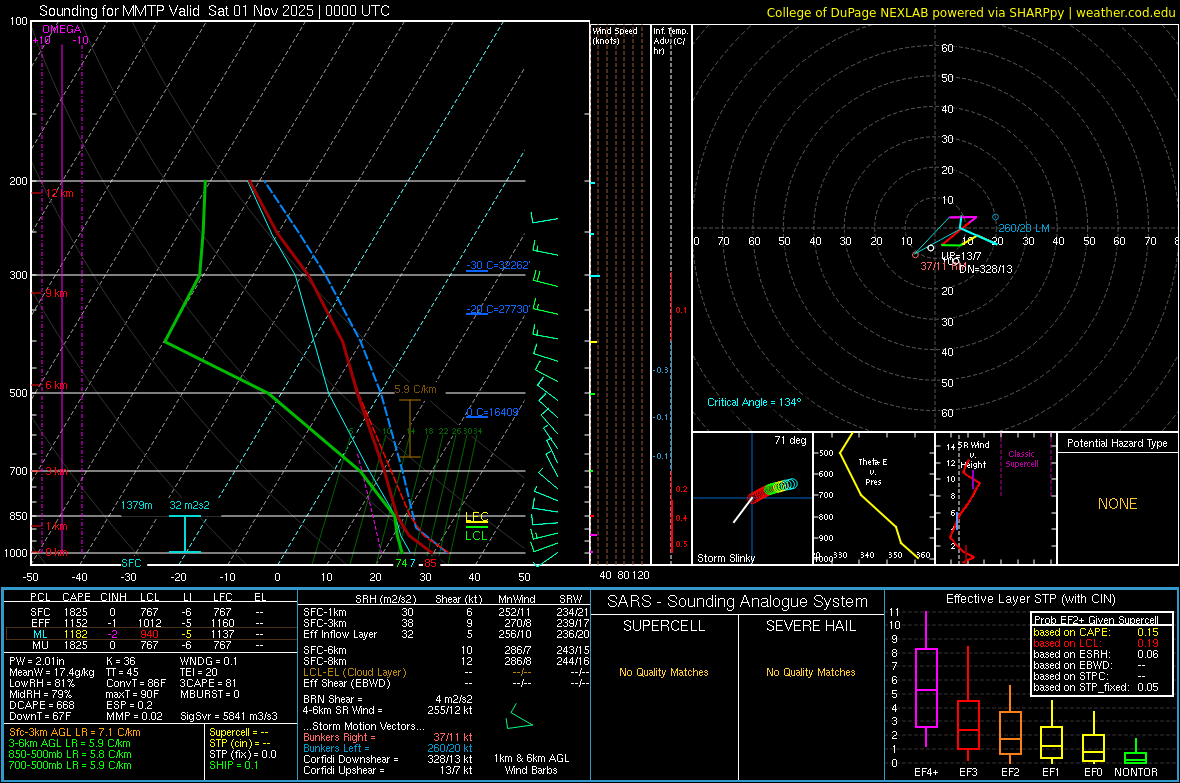Select the 260/20 LM hodograph label
The width and height of the screenshot is (1180, 783).
coord(1023,228)
